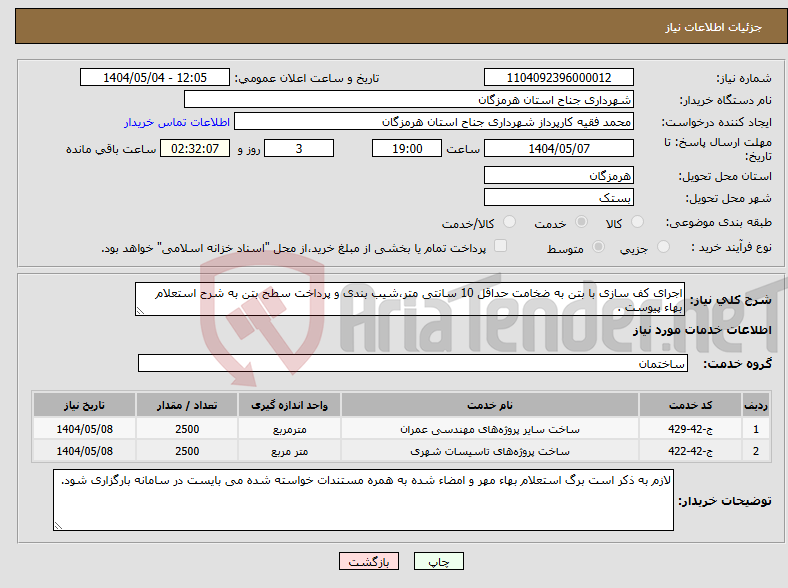This screenshot has width=788, height=588.
Task: Click remaining time field 02:32:07
Action: point(195,148)
